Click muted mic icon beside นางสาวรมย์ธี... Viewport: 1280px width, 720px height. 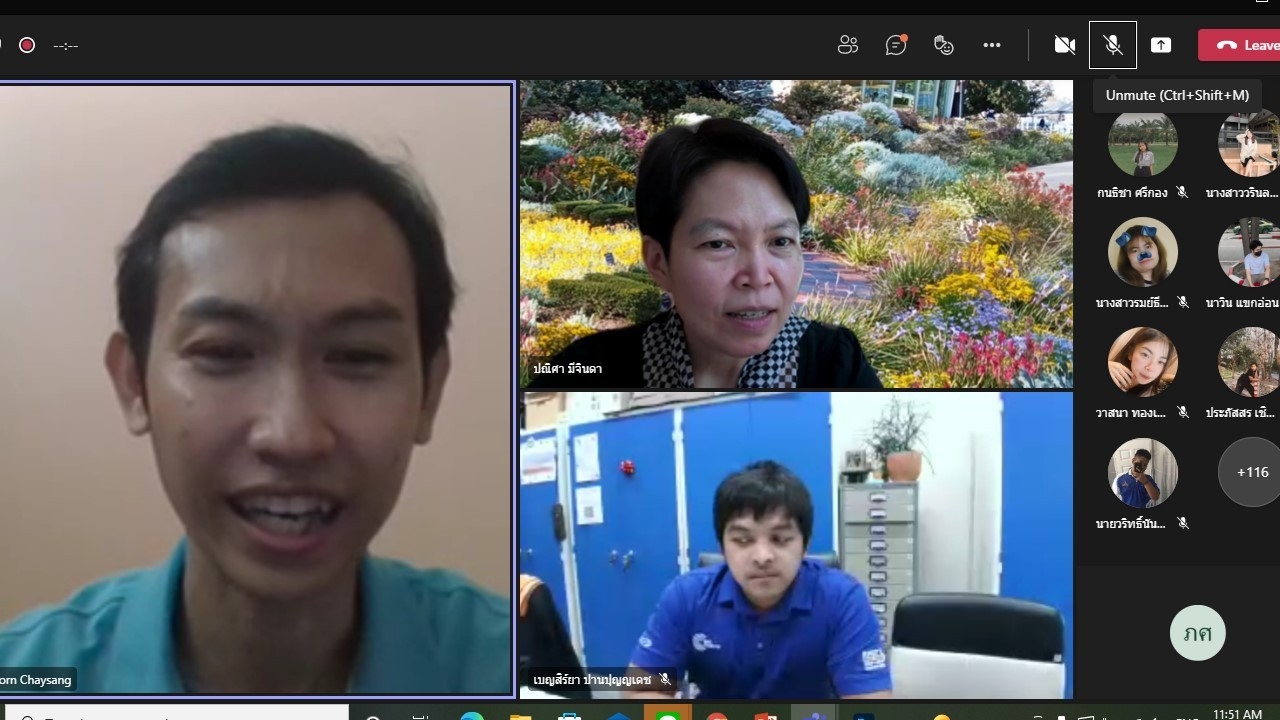(1182, 303)
